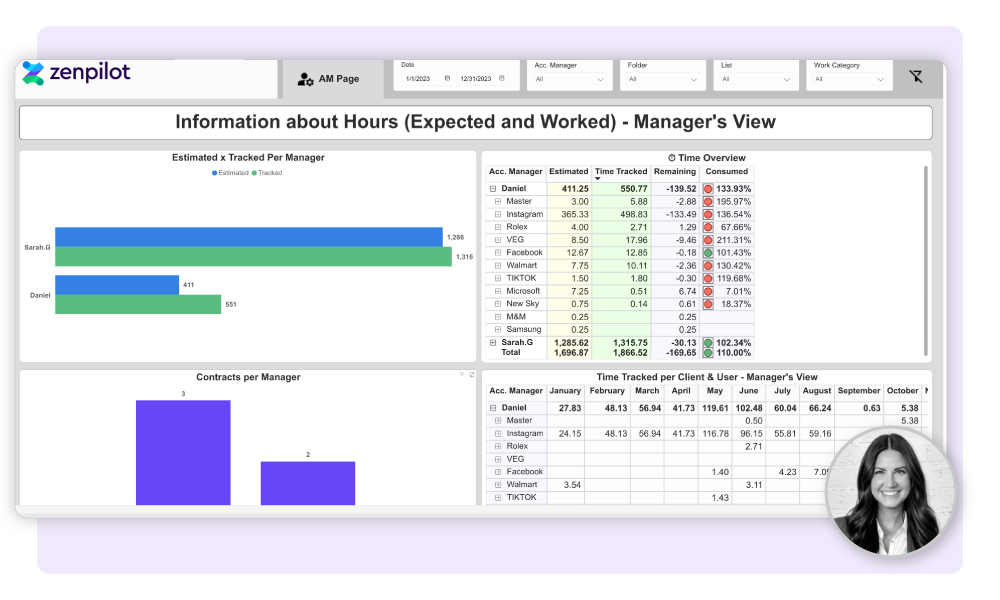Sort by Time Tracked column header
Viewport: 1000px width, 600px height.
tap(621, 172)
